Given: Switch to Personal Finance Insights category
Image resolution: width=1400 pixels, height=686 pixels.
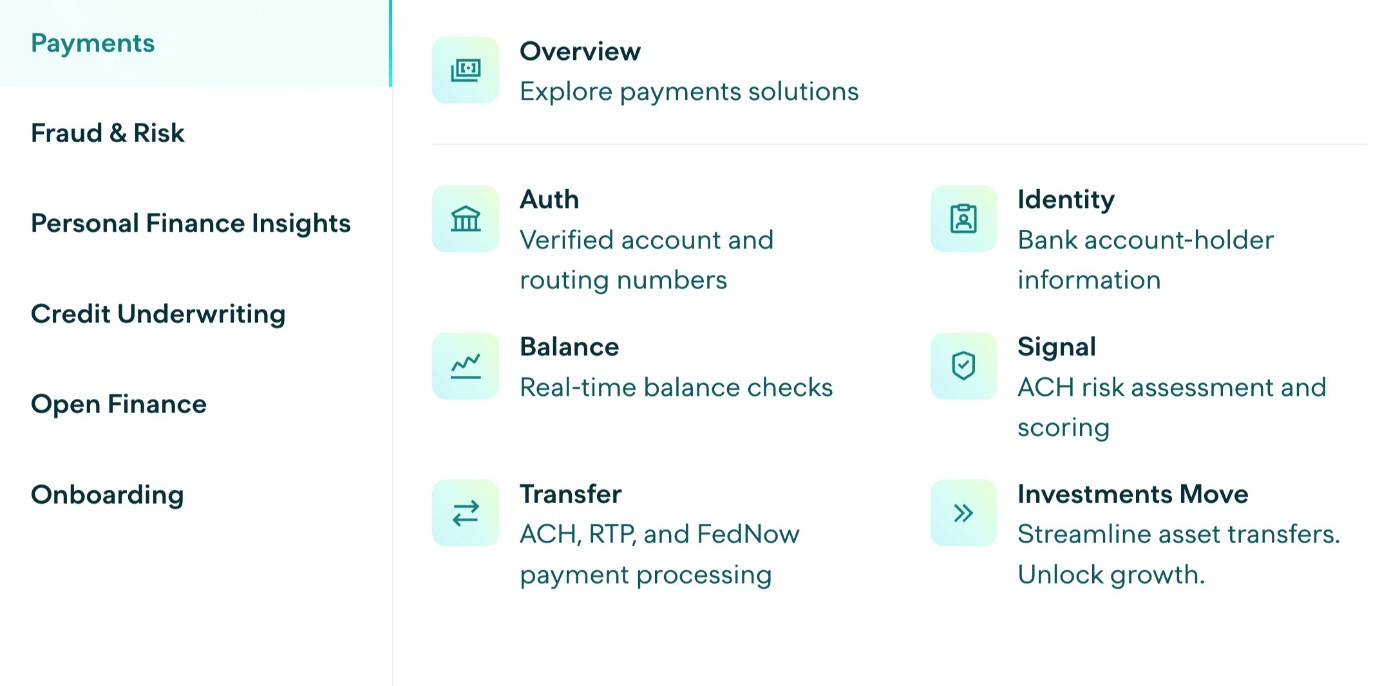Looking at the screenshot, I should pyautogui.click(x=191, y=223).
